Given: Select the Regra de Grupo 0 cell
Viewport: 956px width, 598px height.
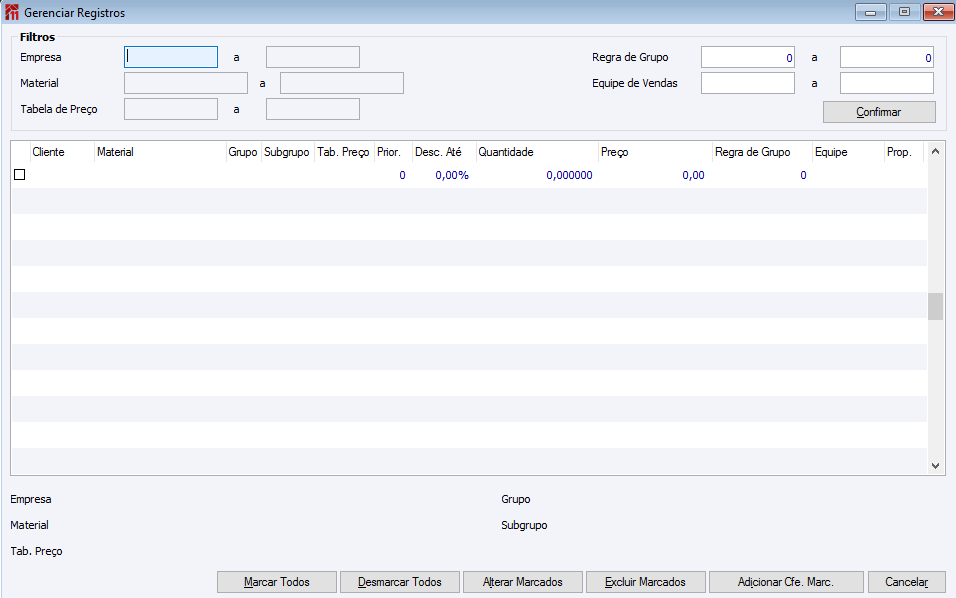Looking at the screenshot, I should click(803, 176).
